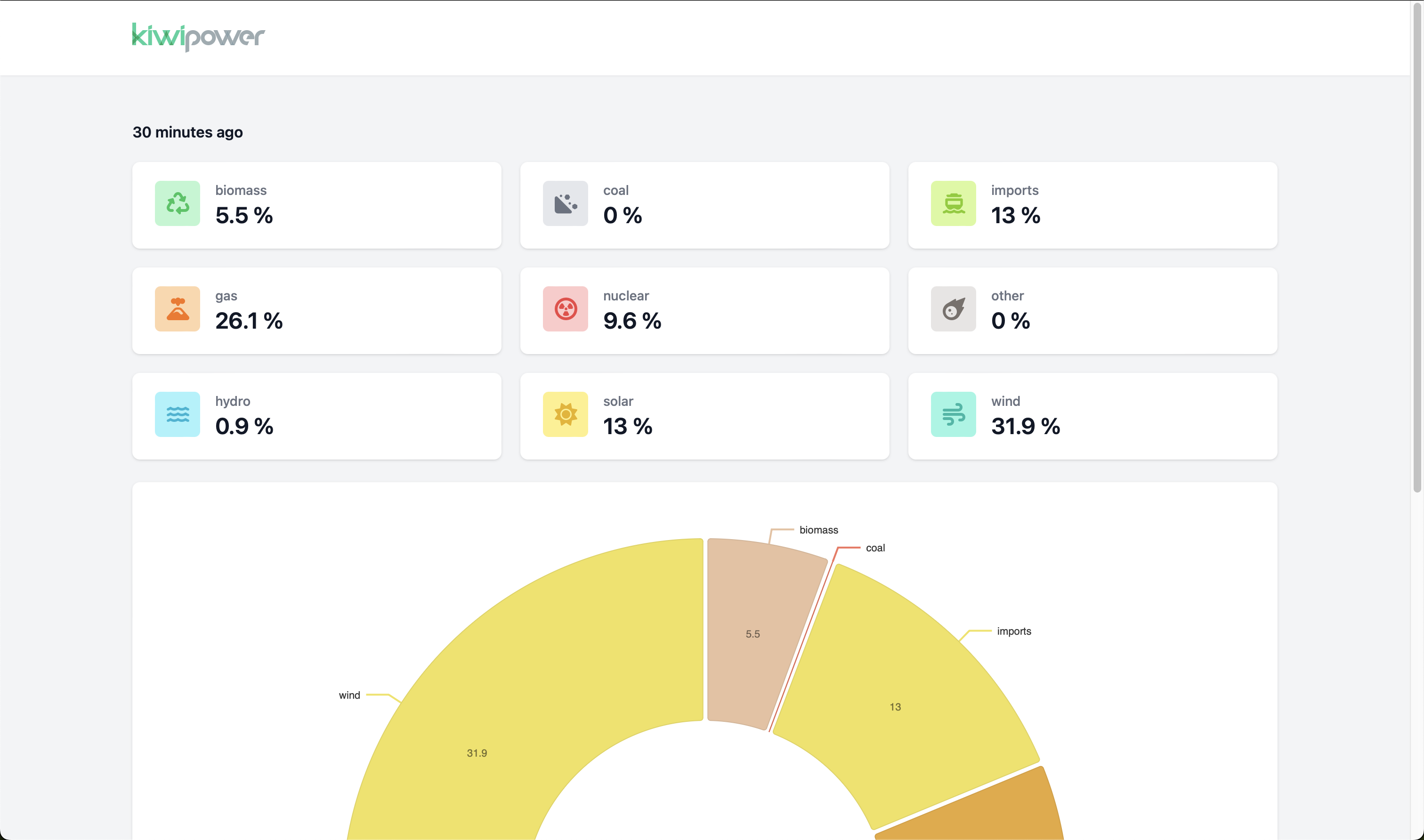Click the biomass recycle icon

click(x=177, y=203)
